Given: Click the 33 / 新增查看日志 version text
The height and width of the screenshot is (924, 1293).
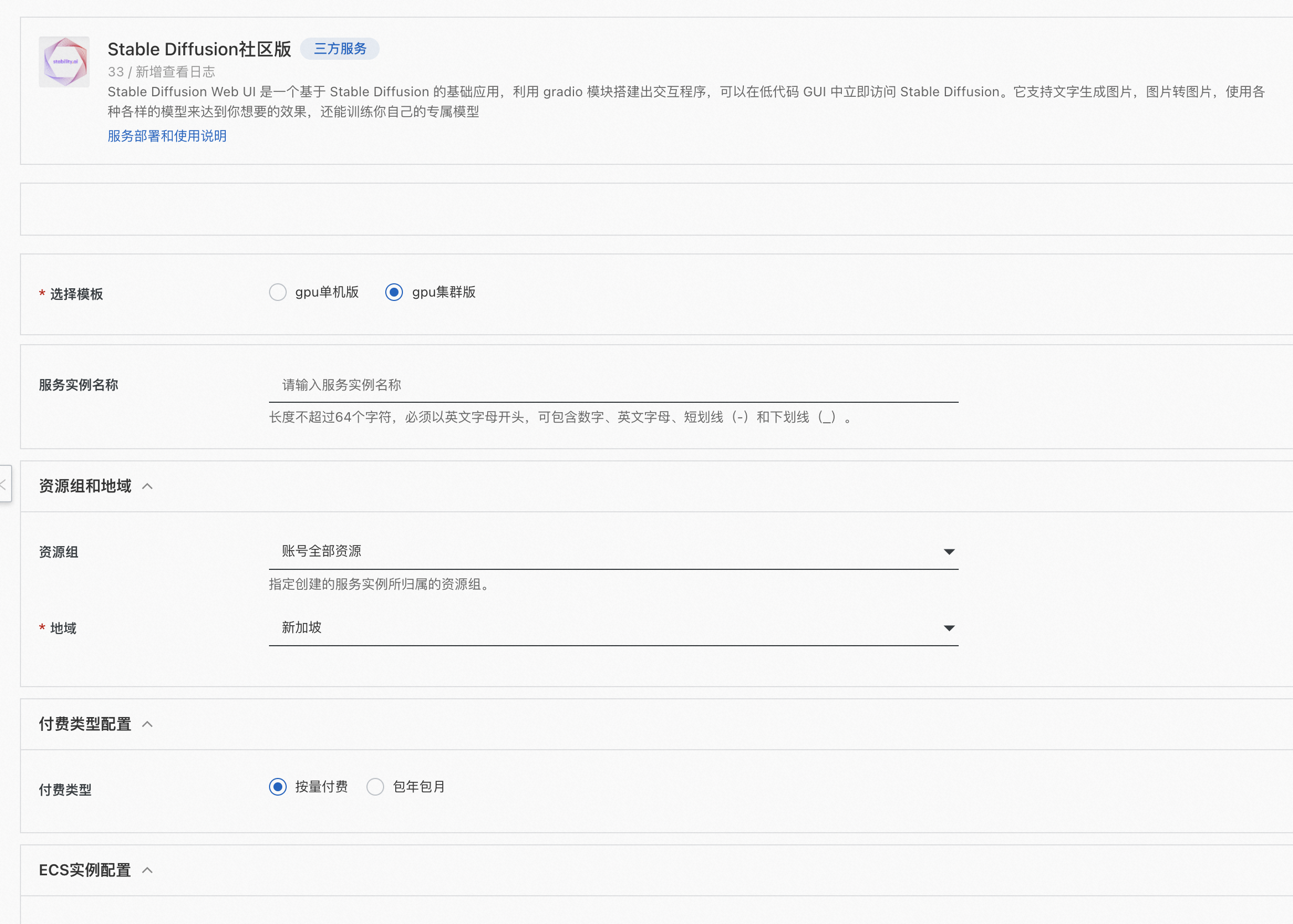Looking at the screenshot, I should click(161, 72).
